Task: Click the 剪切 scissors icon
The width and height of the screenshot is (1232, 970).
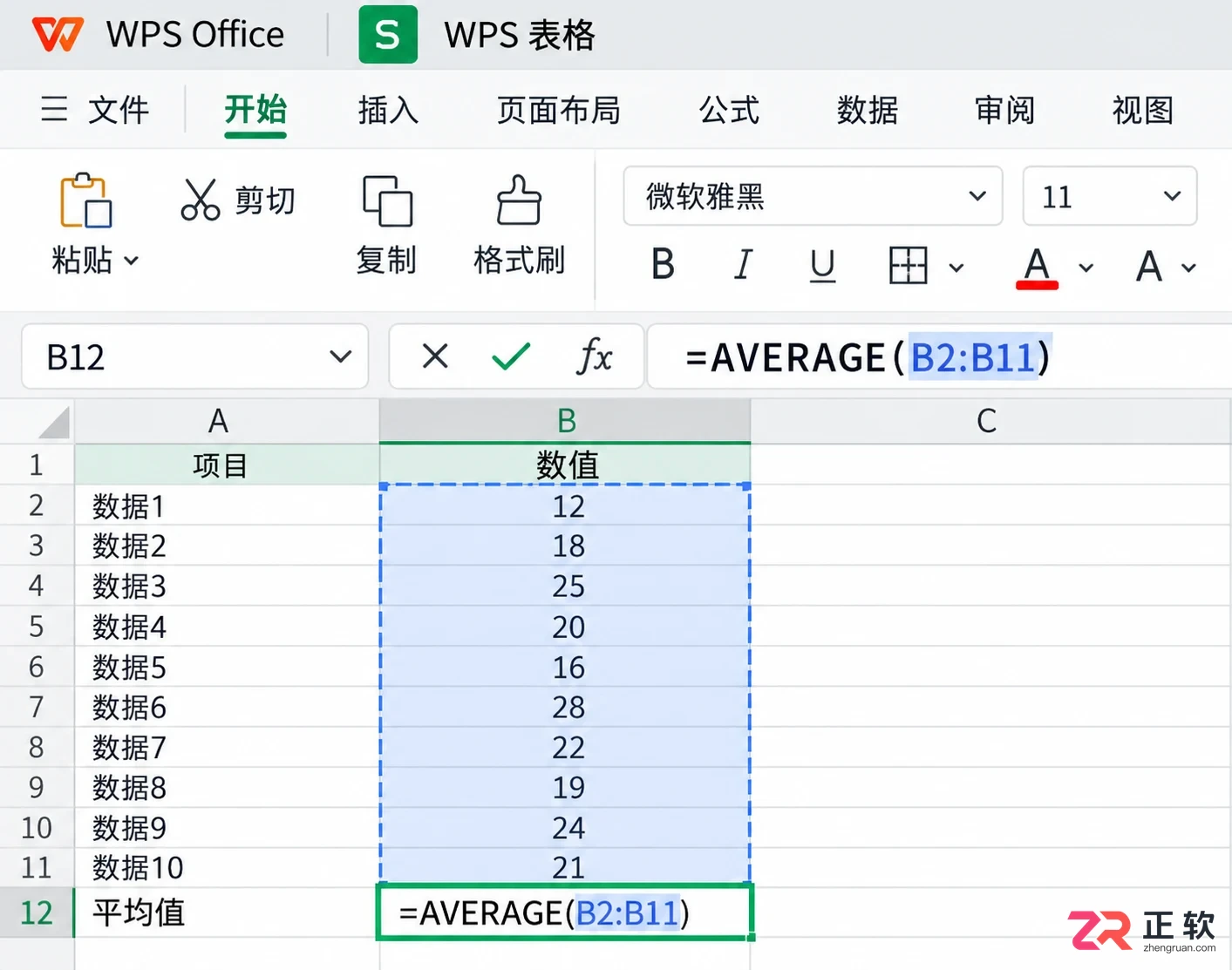Action: (x=201, y=200)
